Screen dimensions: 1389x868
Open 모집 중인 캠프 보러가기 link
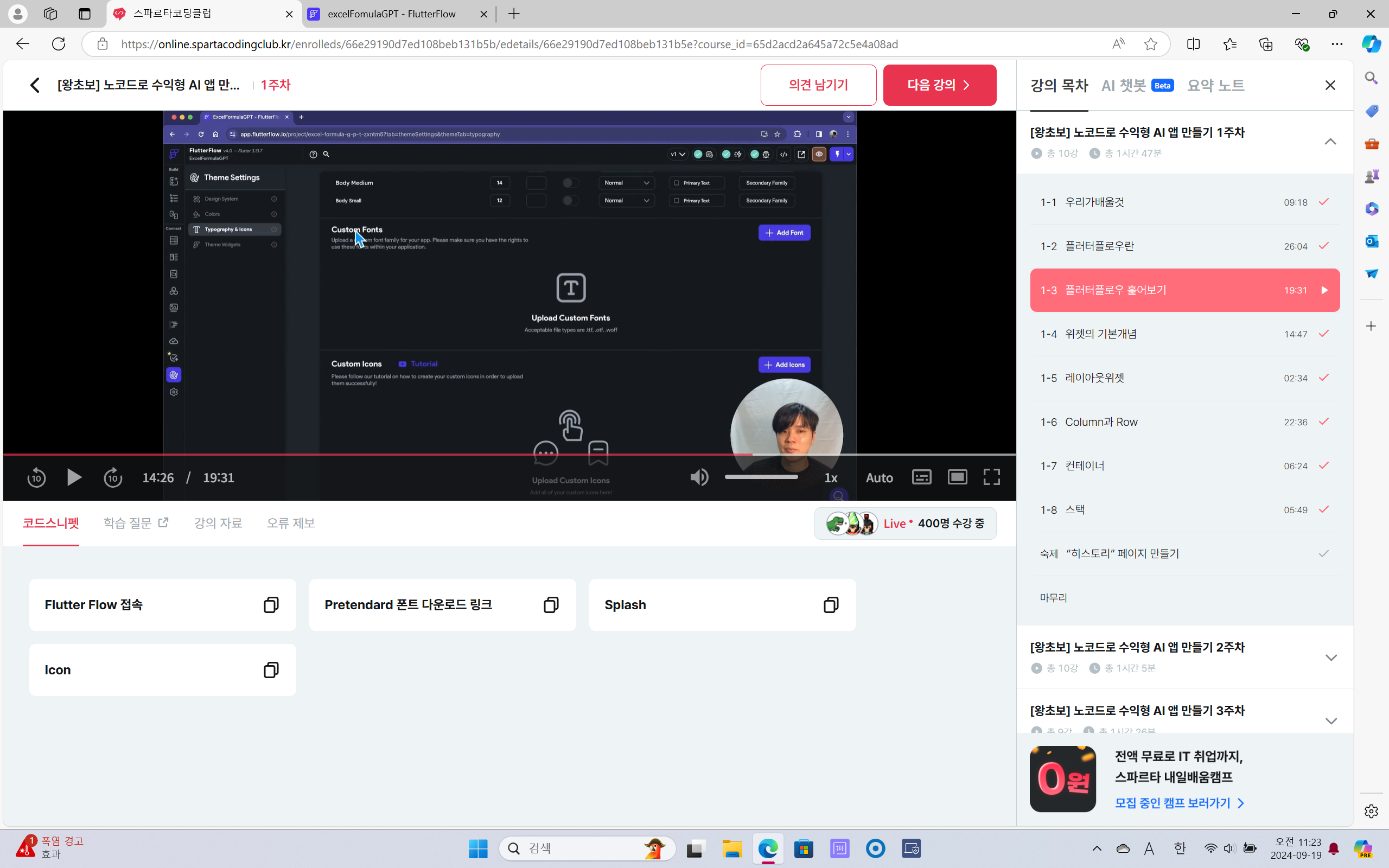[1180, 802]
